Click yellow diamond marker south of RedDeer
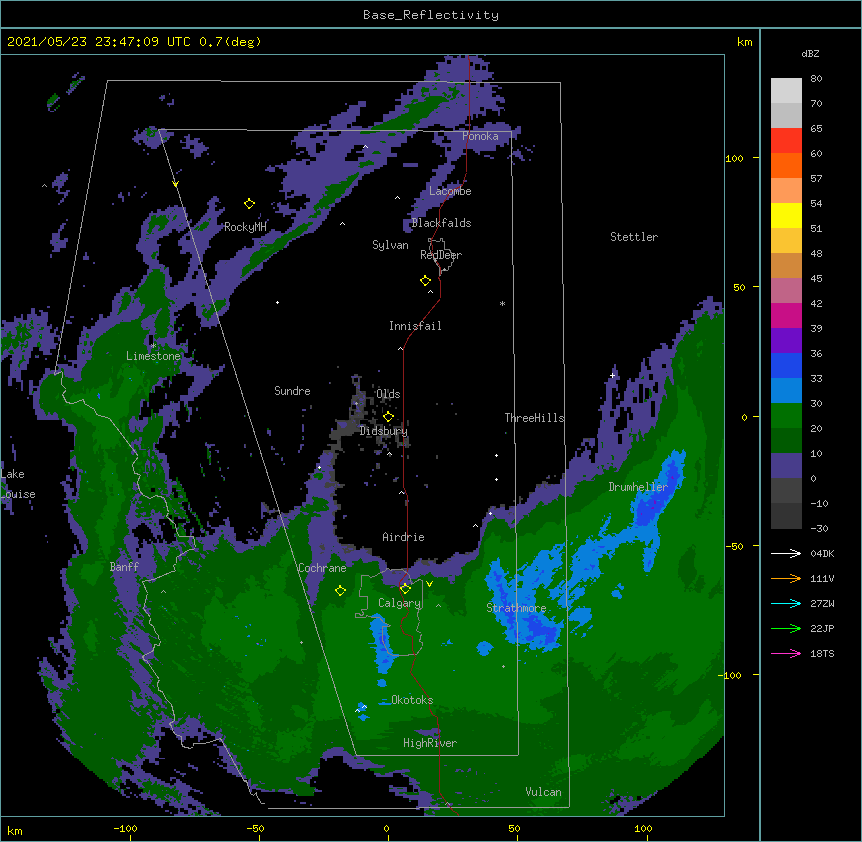 pyautogui.click(x=425, y=281)
